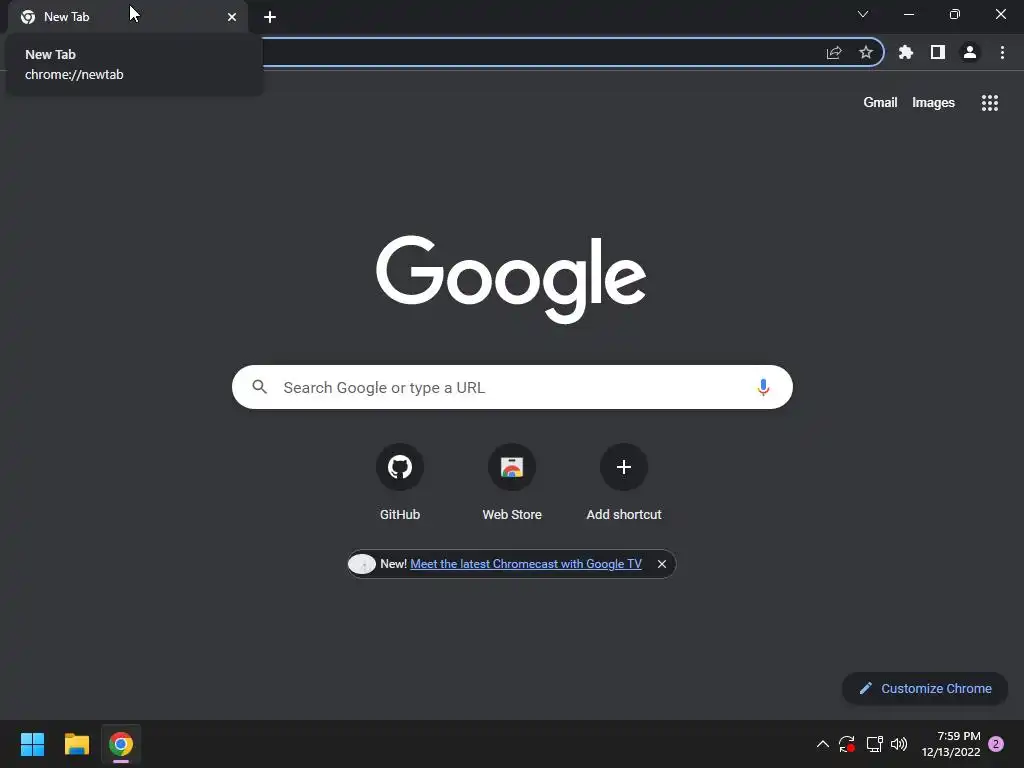The width and height of the screenshot is (1024, 768).
Task: Click the share this page icon
Action: pyautogui.click(x=834, y=52)
